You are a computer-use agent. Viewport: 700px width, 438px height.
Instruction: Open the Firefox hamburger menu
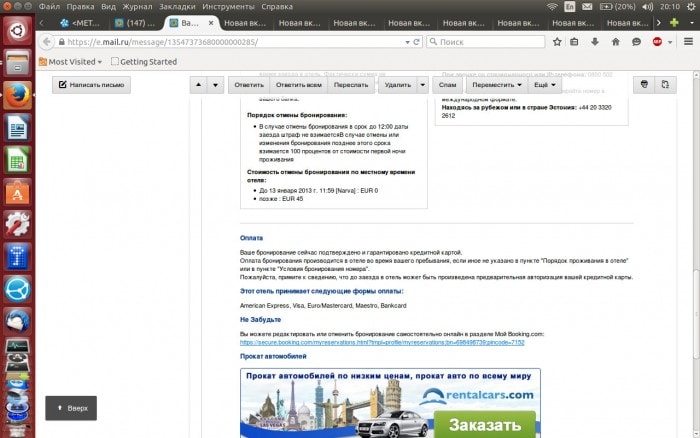(x=686, y=42)
